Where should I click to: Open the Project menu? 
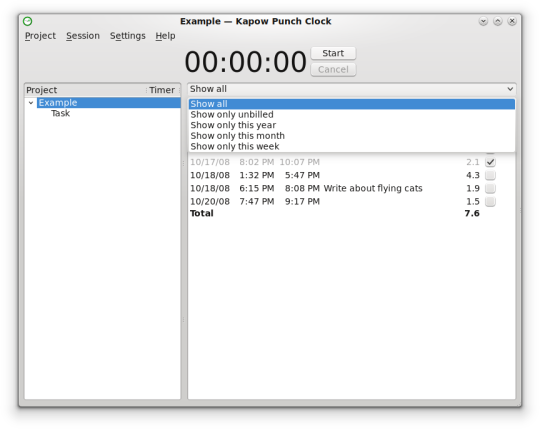coord(40,36)
